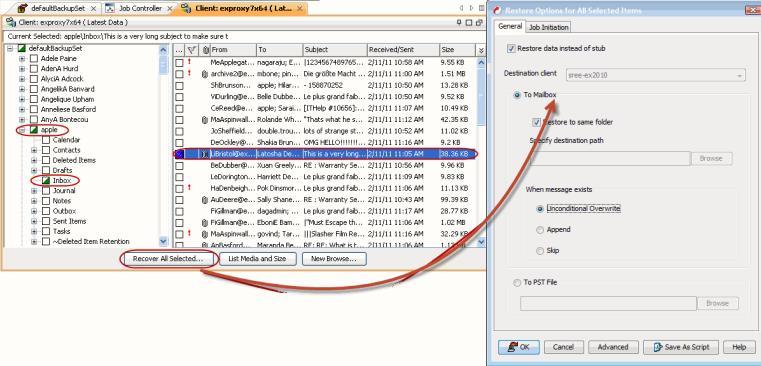Switch to the Job Initiation tab
The height and width of the screenshot is (366, 761).
(x=548, y=28)
